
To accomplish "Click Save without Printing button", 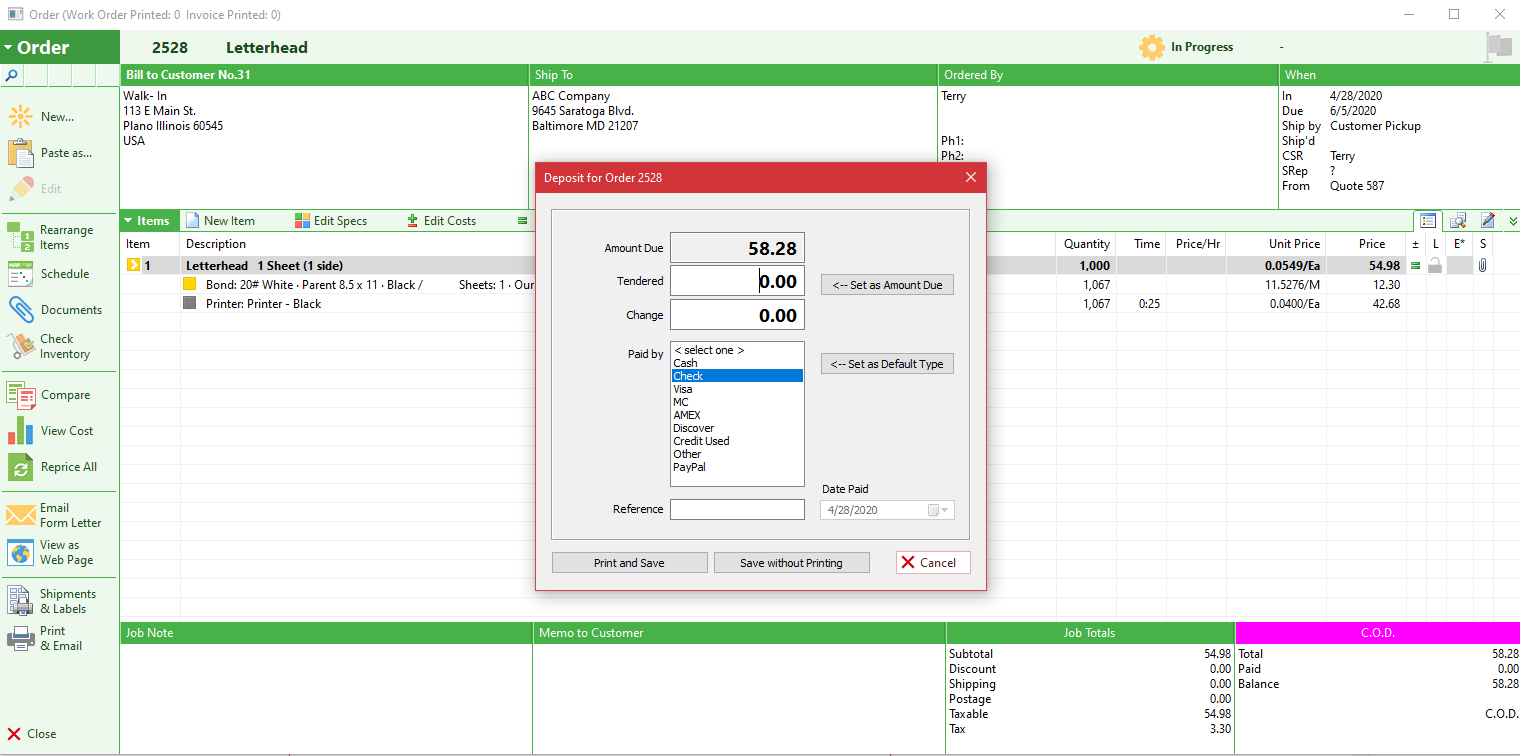I will pyautogui.click(x=791, y=563).
